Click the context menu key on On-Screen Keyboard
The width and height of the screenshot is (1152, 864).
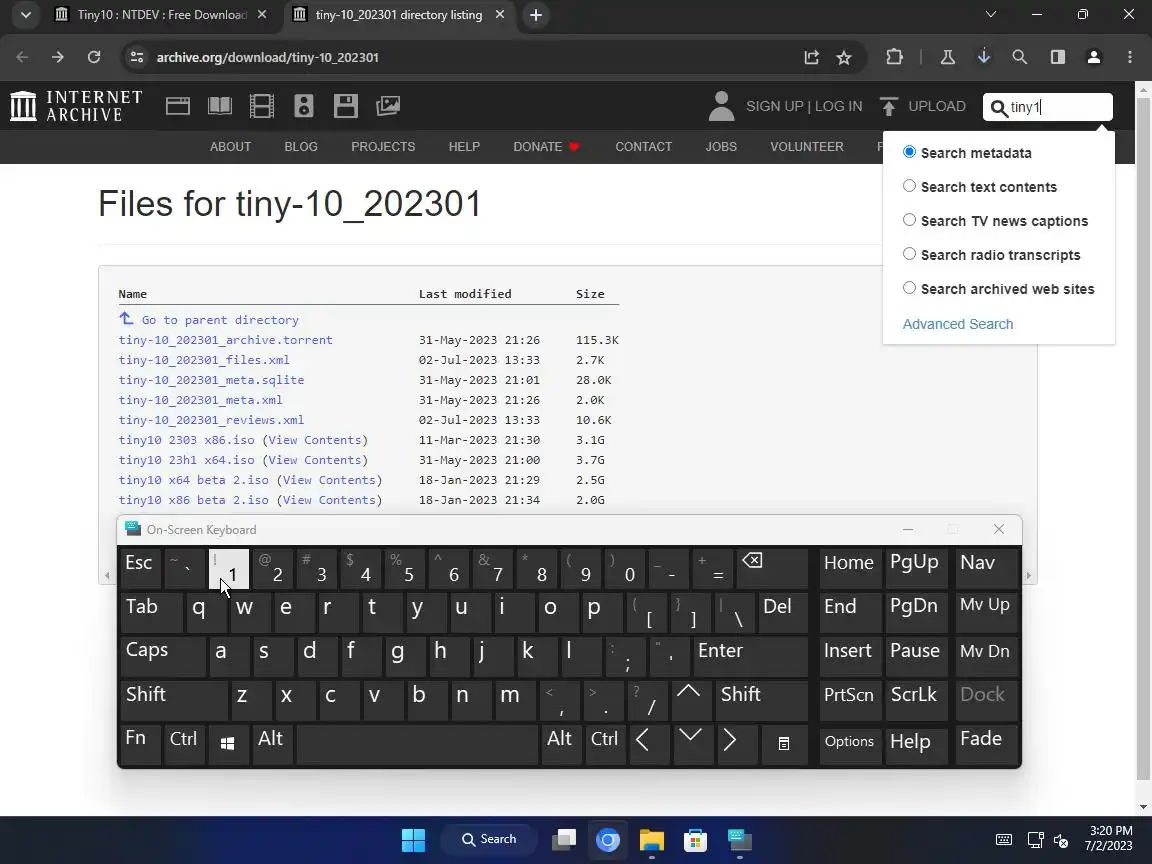tap(784, 744)
